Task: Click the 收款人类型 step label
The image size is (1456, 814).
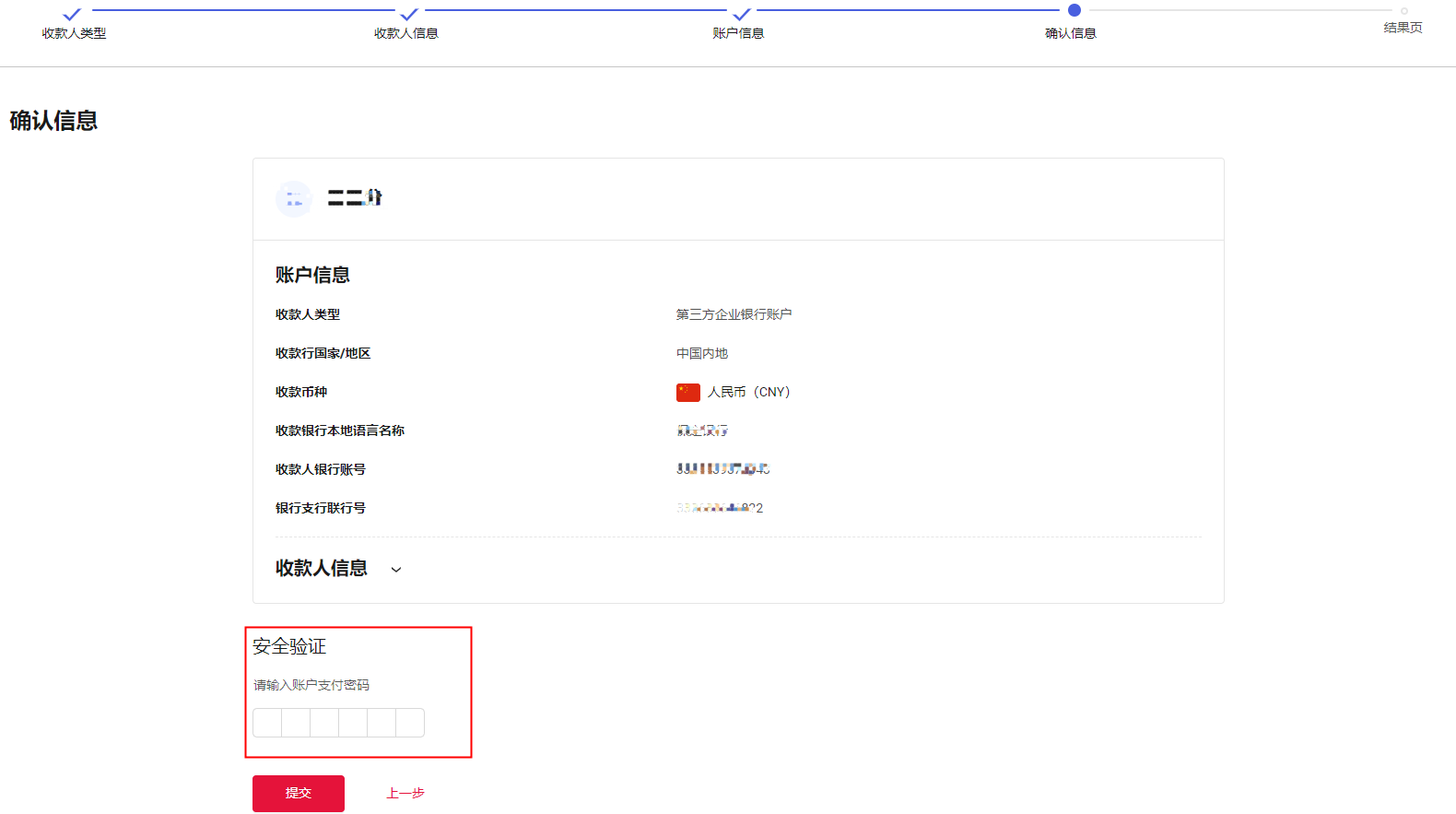Action: [x=74, y=33]
